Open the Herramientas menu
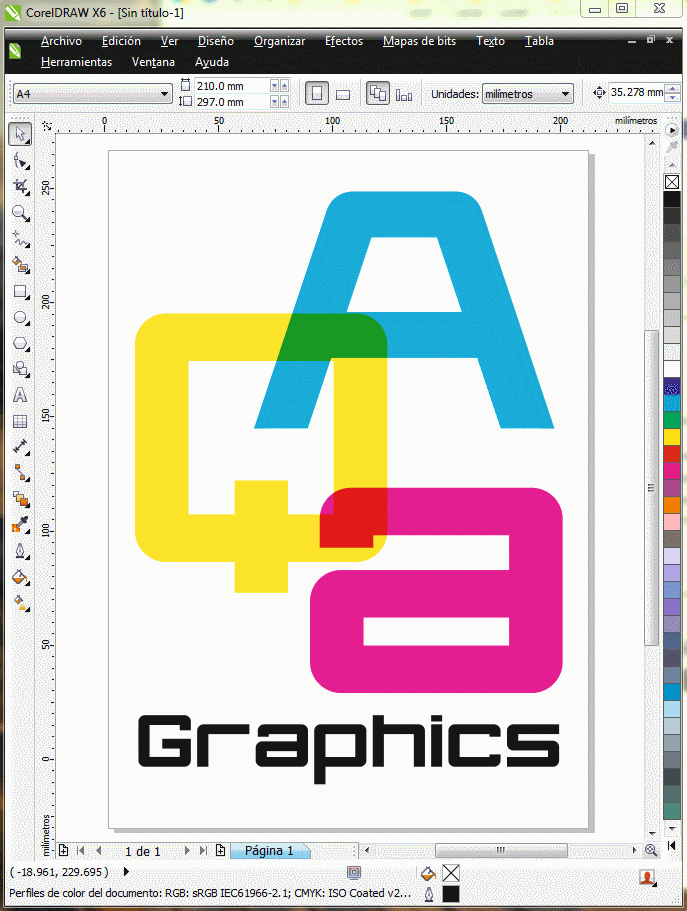Screen dimensions: 687x911 coord(76,62)
